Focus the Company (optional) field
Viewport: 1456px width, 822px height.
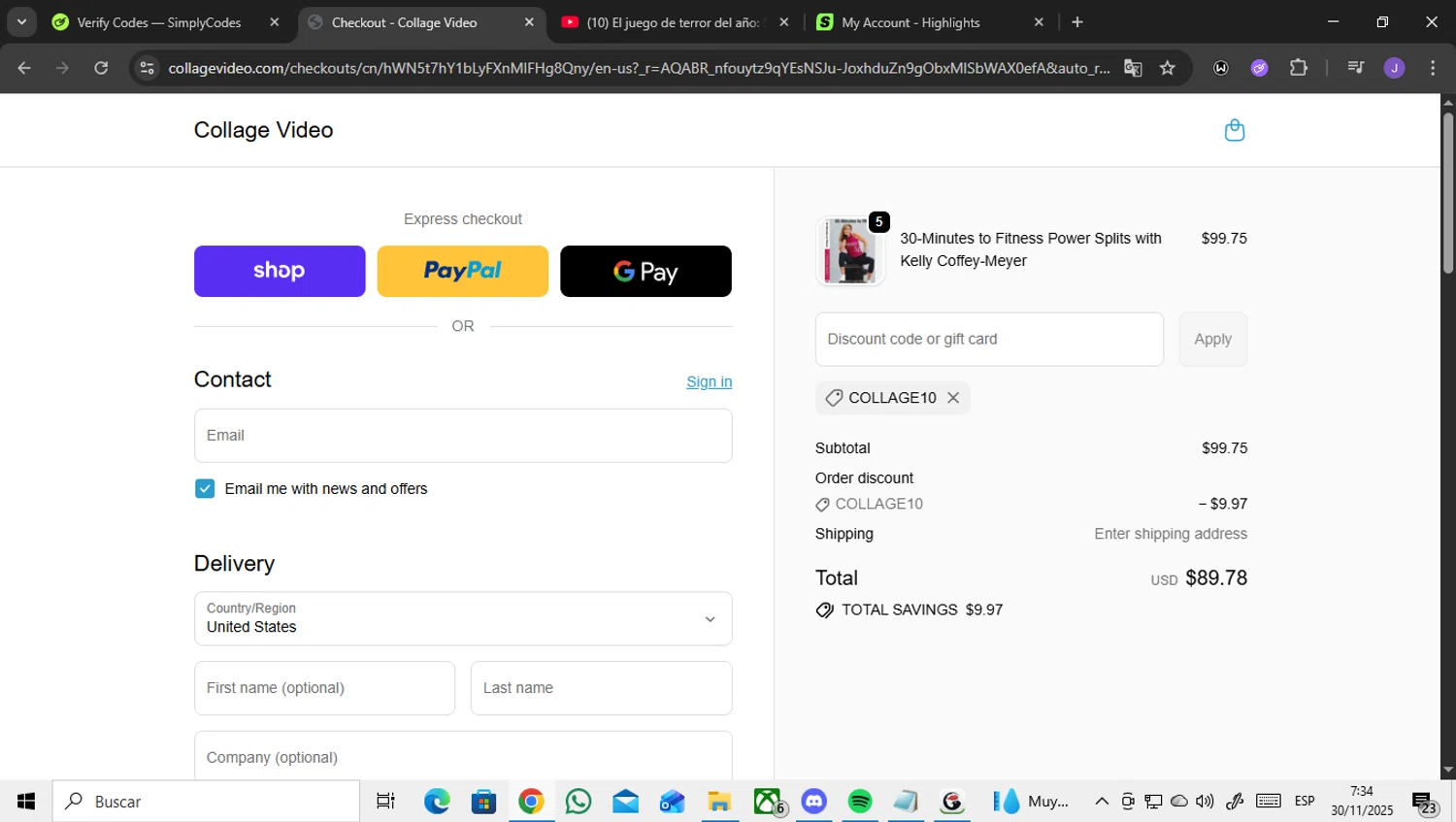(x=463, y=756)
